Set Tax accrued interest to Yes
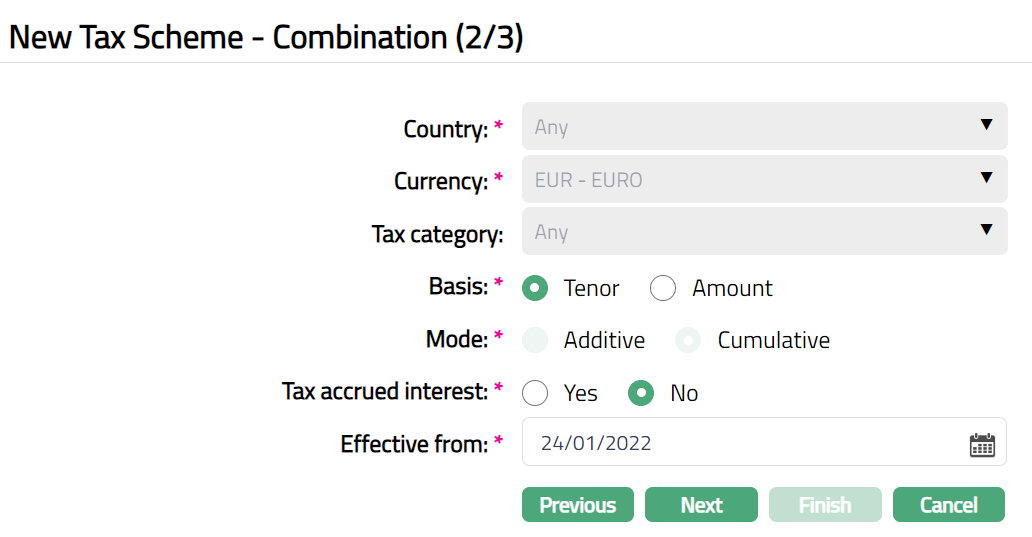This screenshot has height=537, width=1032. (536, 393)
